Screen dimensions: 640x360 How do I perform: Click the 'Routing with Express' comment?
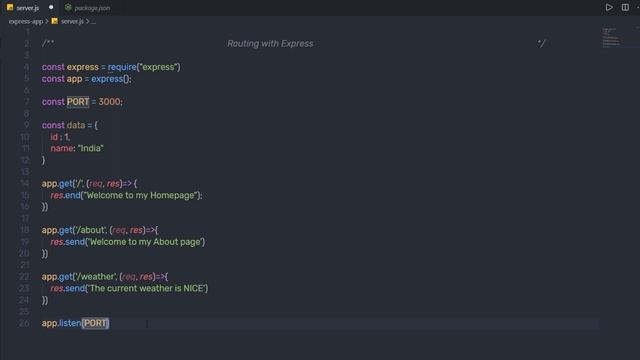click(270, 44)
